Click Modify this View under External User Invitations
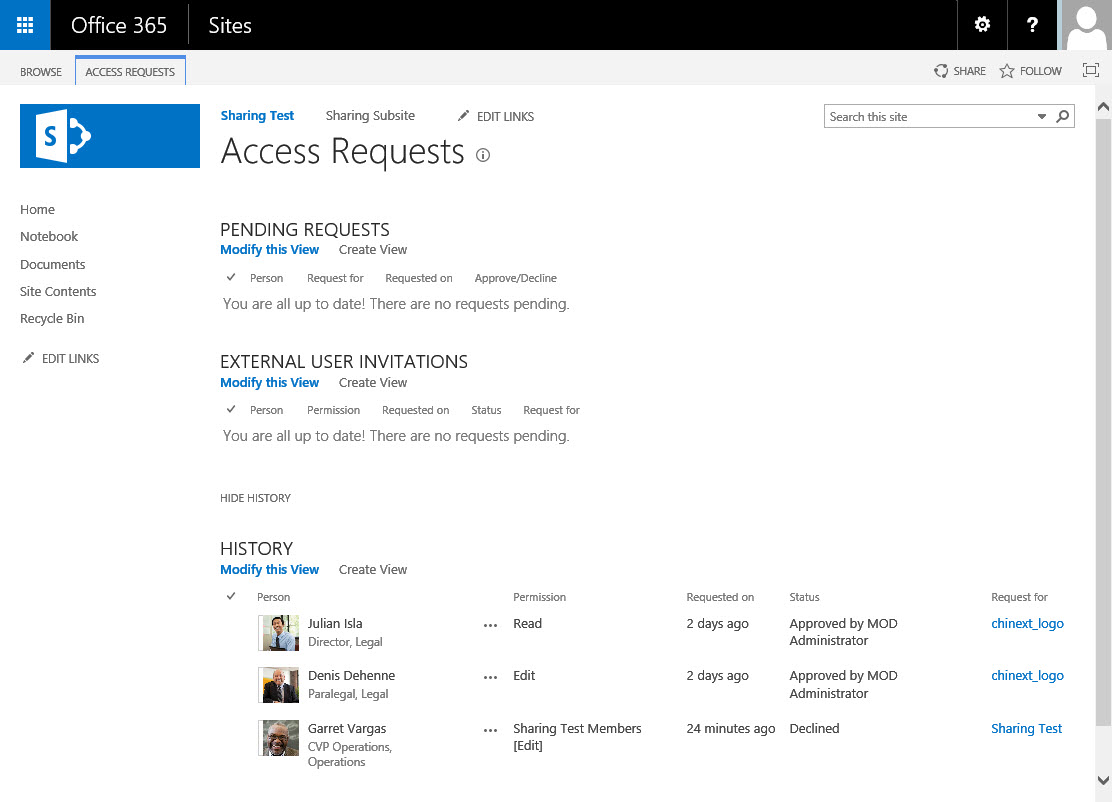 (x=269, y=382)
